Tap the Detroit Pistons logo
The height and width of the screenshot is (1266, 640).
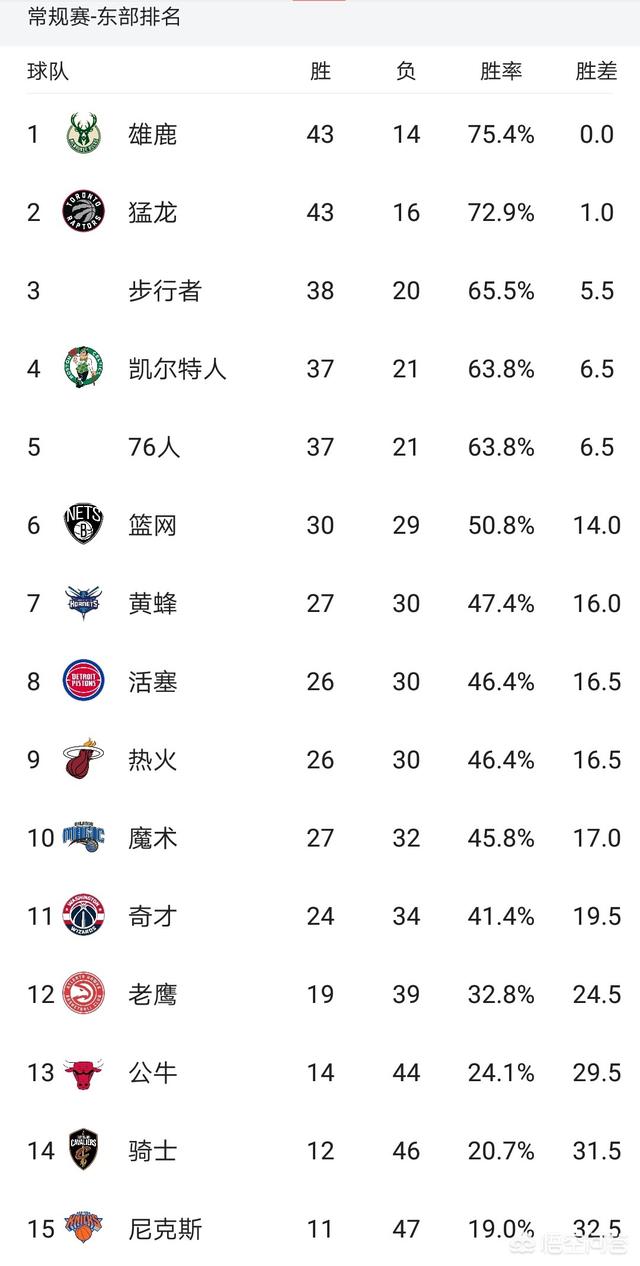click(x=84, y=682)
